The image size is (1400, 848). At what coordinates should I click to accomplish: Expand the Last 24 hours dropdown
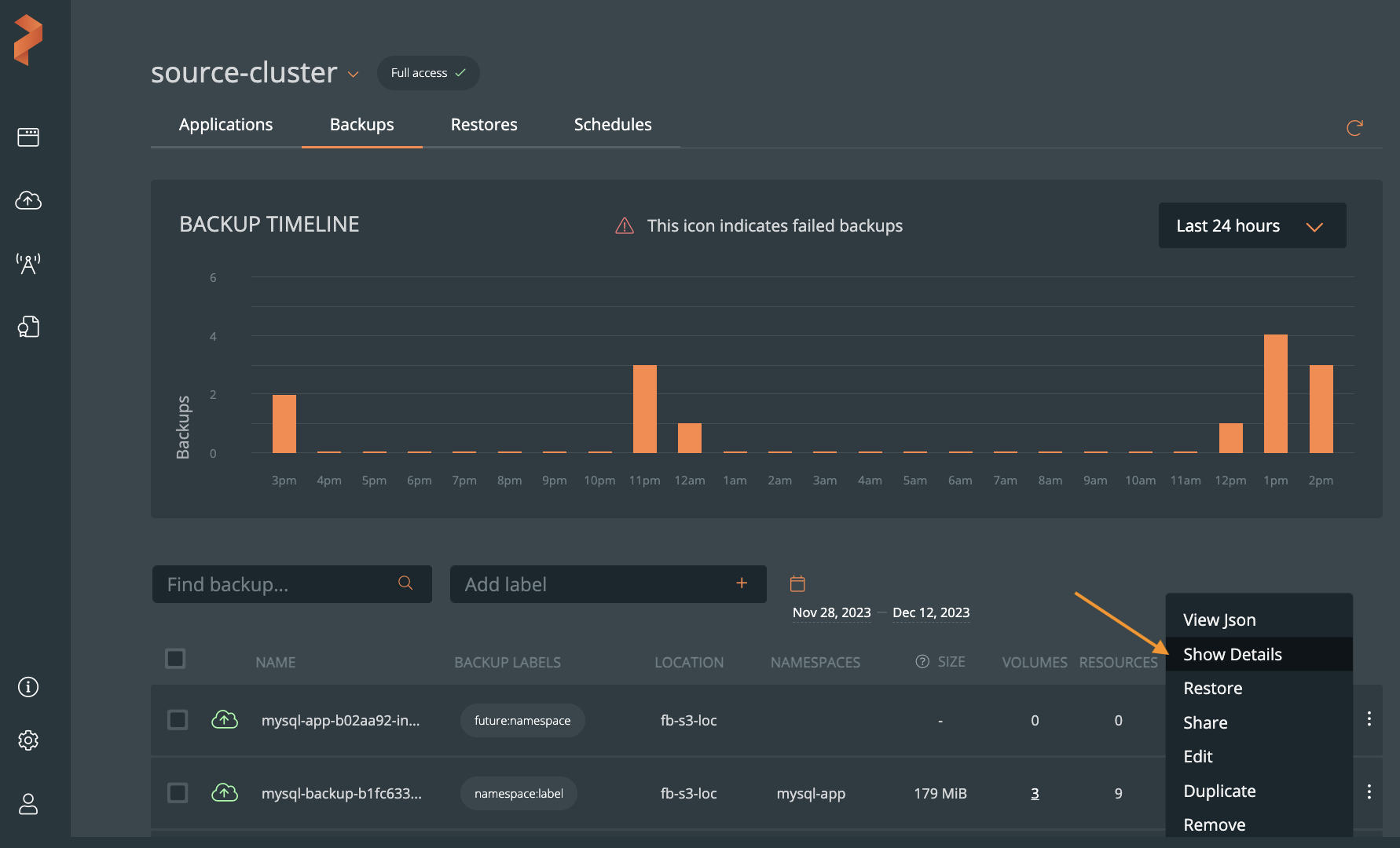click(1252, 226)
